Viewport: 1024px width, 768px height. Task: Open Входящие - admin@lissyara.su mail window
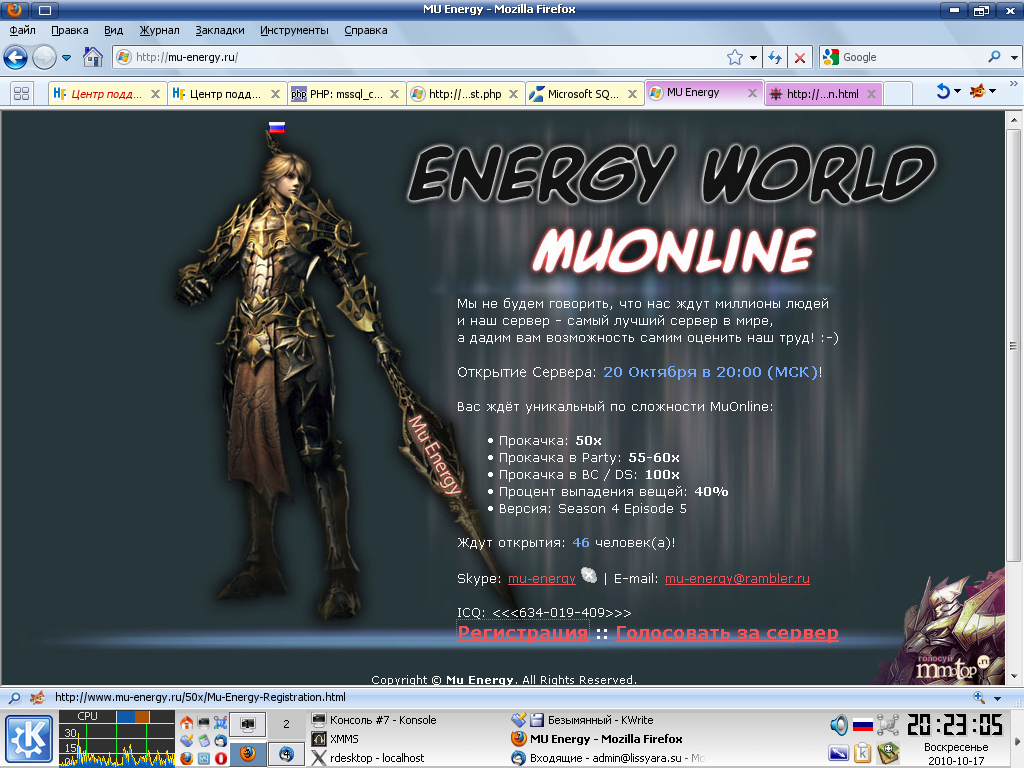607,758
